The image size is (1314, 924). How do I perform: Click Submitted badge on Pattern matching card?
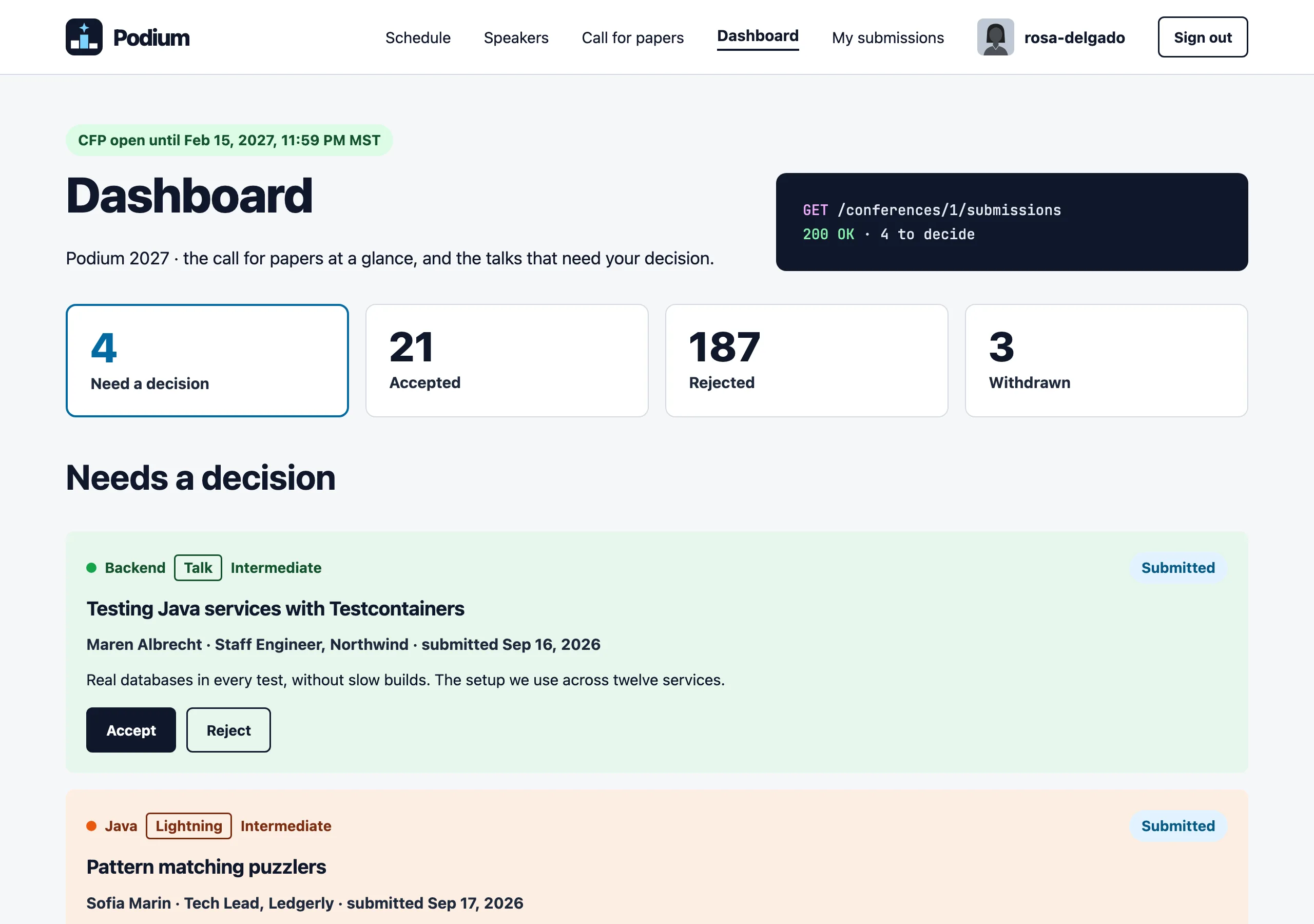[x=1178, y=826]
